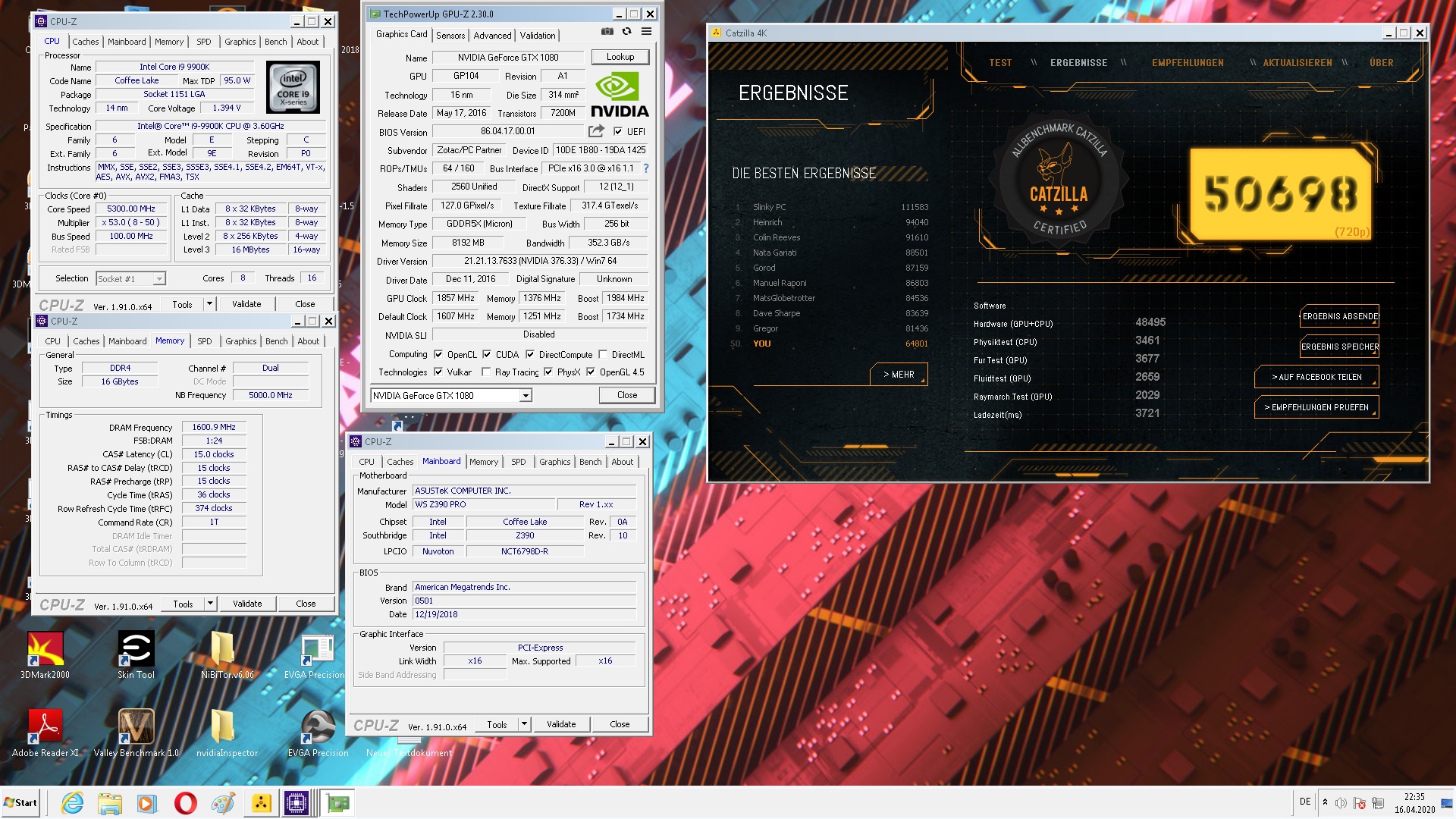Open the AKTUALISIEREN tab in Catzilla
The height and width of the screenshot is (819, 1456).
pyautogui.click(x=1297, y=63)
